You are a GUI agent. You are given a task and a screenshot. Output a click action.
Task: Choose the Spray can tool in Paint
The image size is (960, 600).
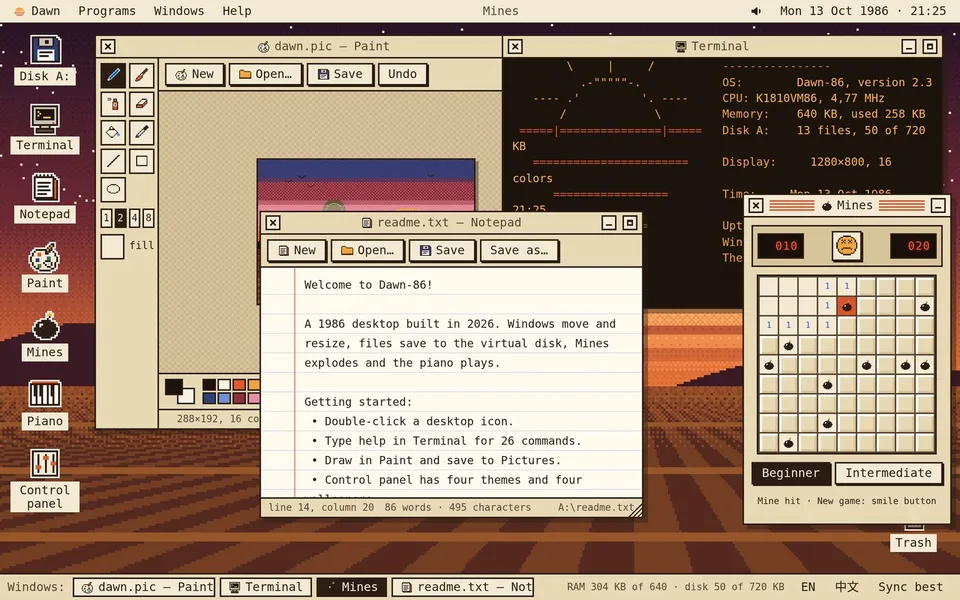tap(113, 104)
